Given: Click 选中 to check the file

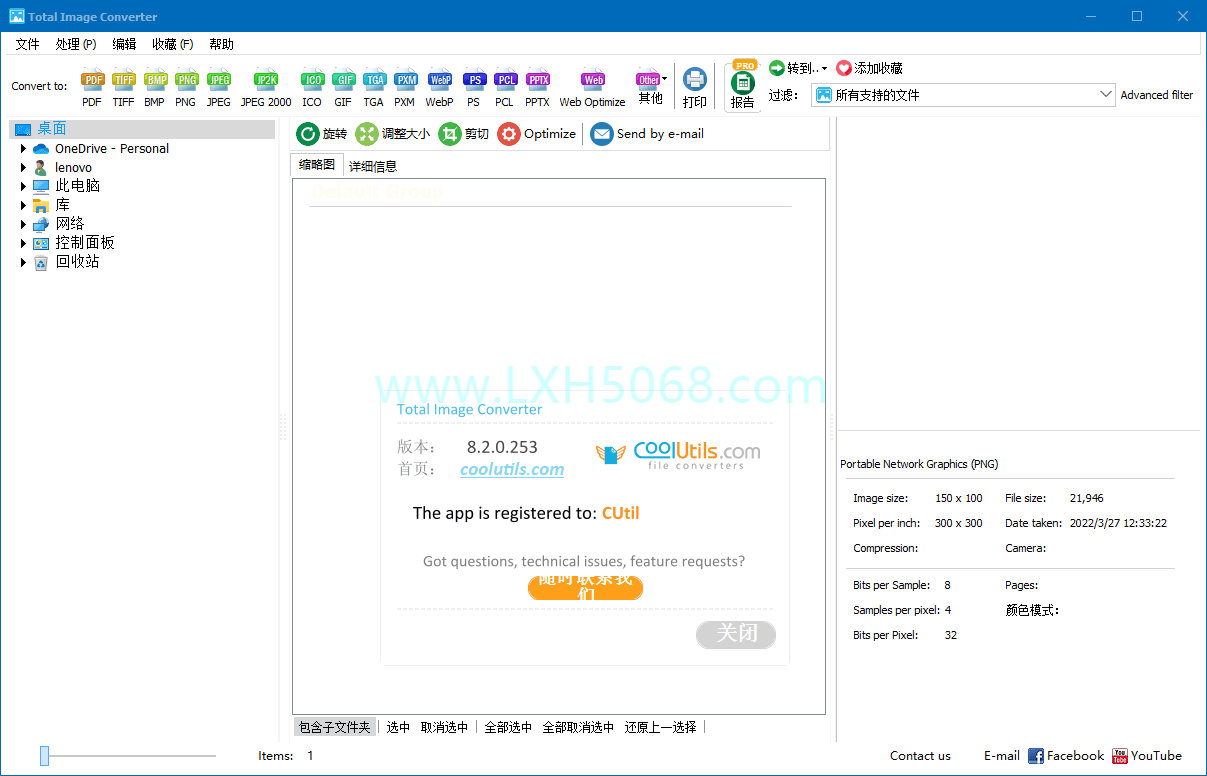Looking at the screenshot, I should click(x=398, y=727).
